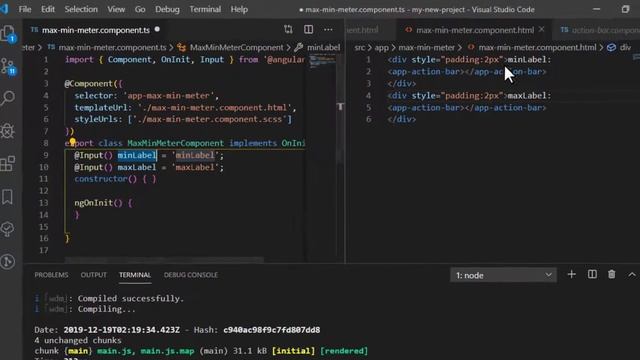
Task: Create a new terminal with plus icon
Action: pyautogui.click(x=571, y=274)
